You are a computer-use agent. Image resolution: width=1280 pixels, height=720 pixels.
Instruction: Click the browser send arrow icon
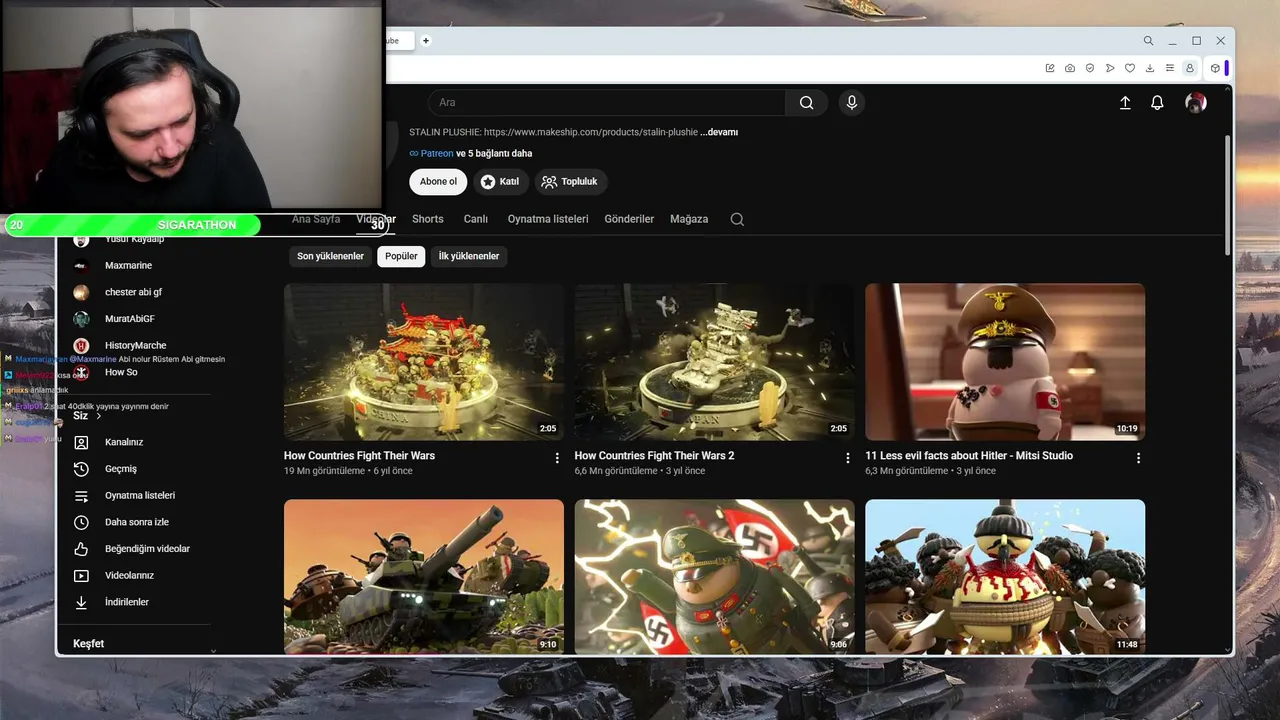[1110, 68]
